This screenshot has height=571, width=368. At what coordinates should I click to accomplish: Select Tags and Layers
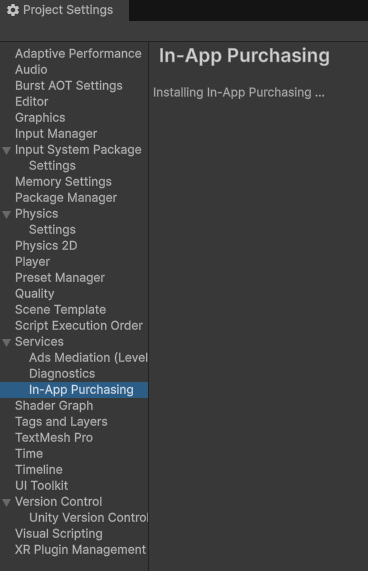pos(61,422)
